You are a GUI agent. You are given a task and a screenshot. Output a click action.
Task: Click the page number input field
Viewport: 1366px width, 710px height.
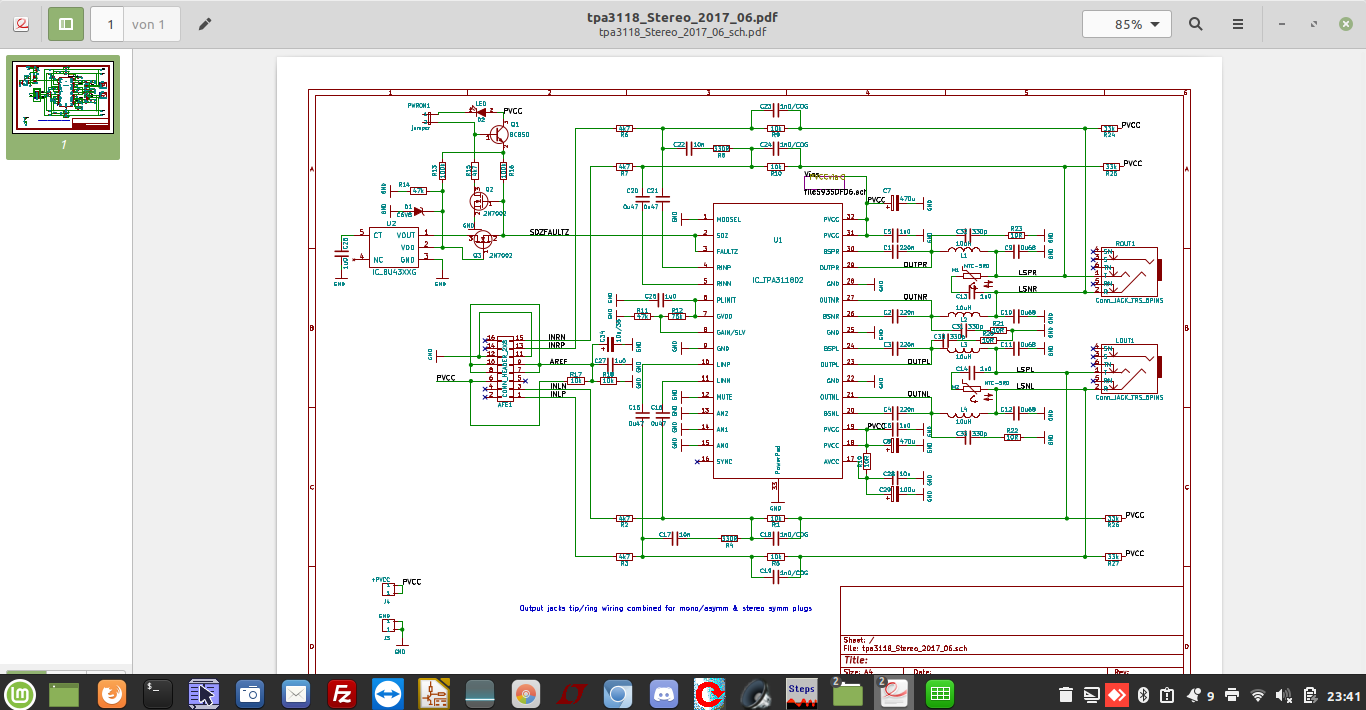point(110,24)
